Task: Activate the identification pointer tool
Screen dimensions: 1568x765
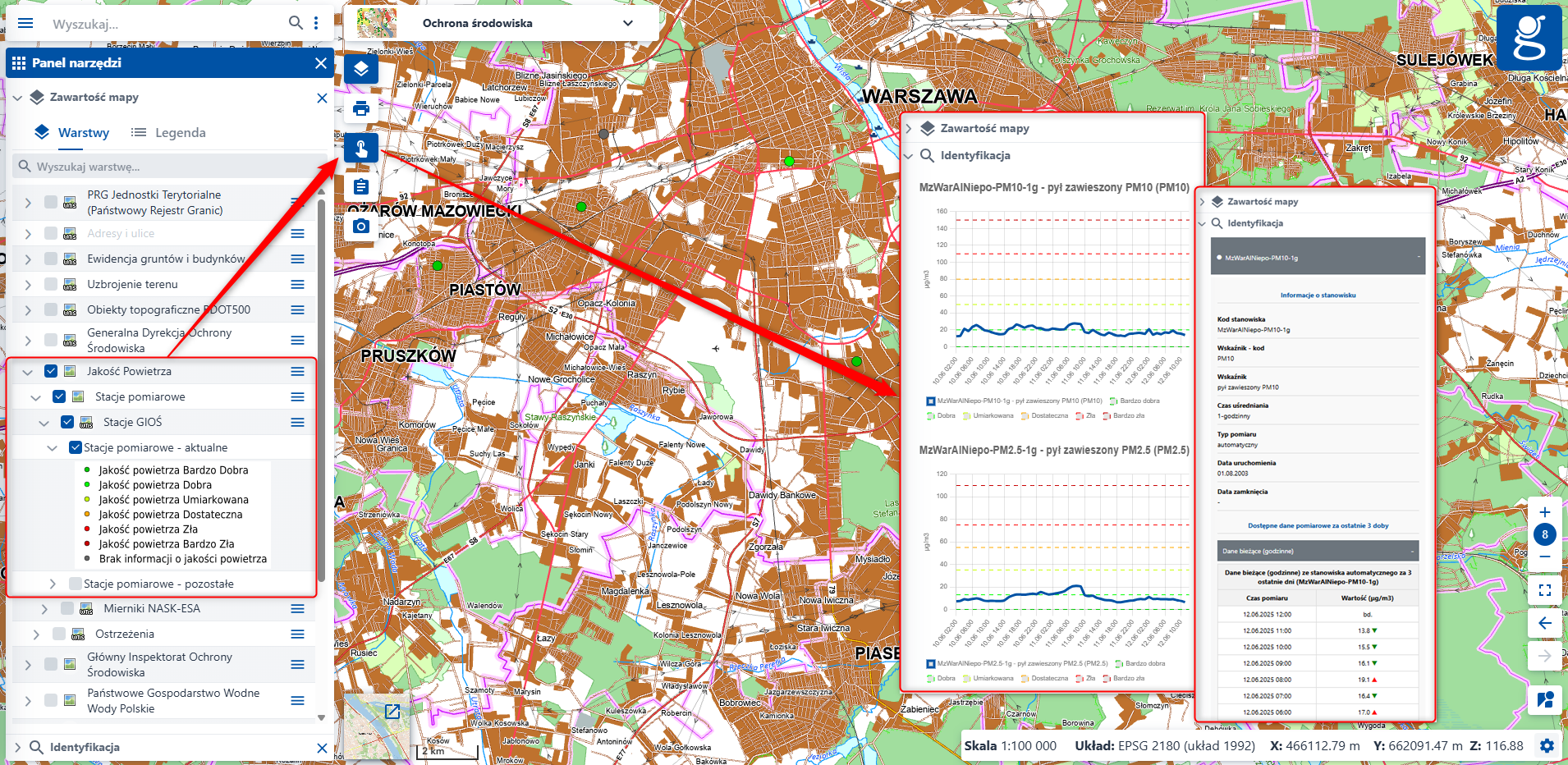Action: pyautogui.click(x=361, y=148)
